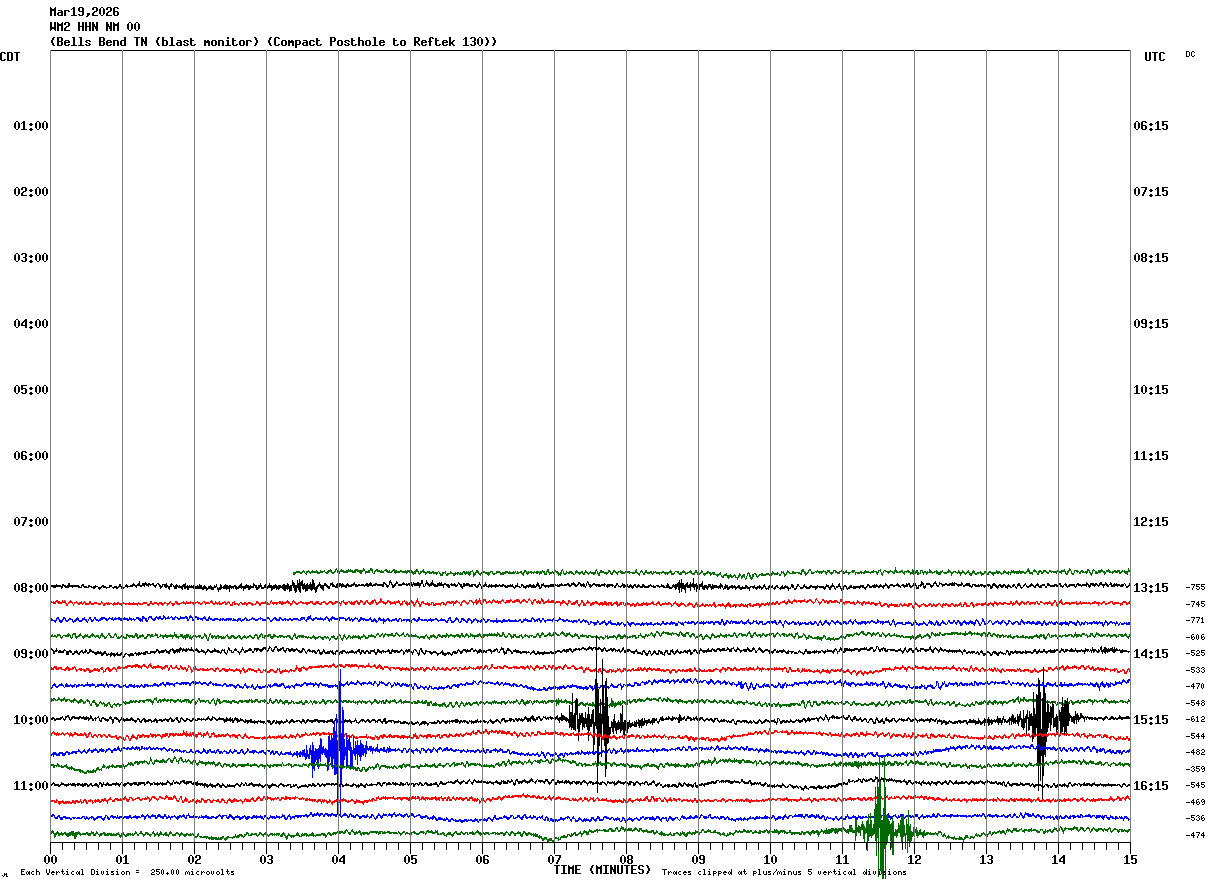Screen dimensions: 1210x886
Task: Click the 03 minute axis tick label
Action: coord(267,859)
